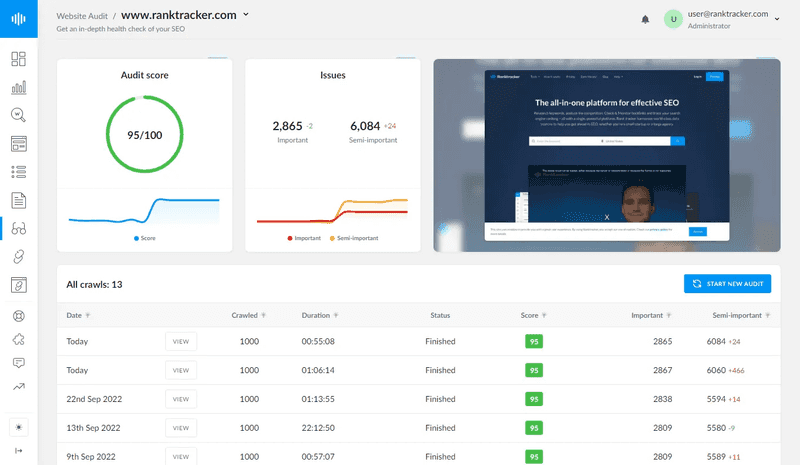Image resolution: width=800 pixels, height=465 pixels.
Task: Open the chain link backlink icon
Action: coord(18,257)
